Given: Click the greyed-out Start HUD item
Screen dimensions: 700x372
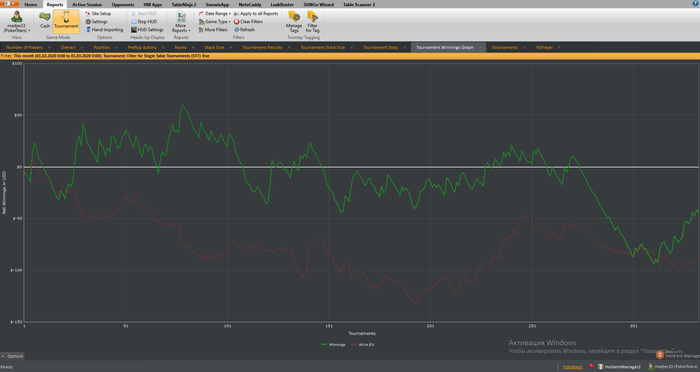Looking at the screenshot, I should [x=144, y=13].
